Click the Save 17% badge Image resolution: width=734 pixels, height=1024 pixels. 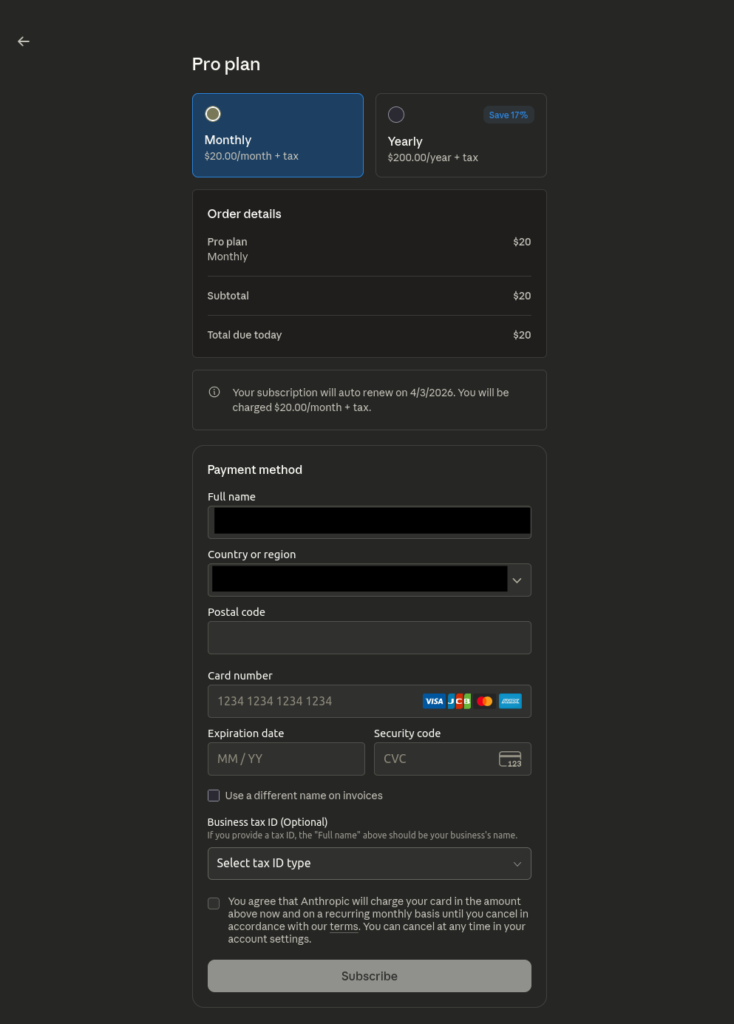coord(508,115)
